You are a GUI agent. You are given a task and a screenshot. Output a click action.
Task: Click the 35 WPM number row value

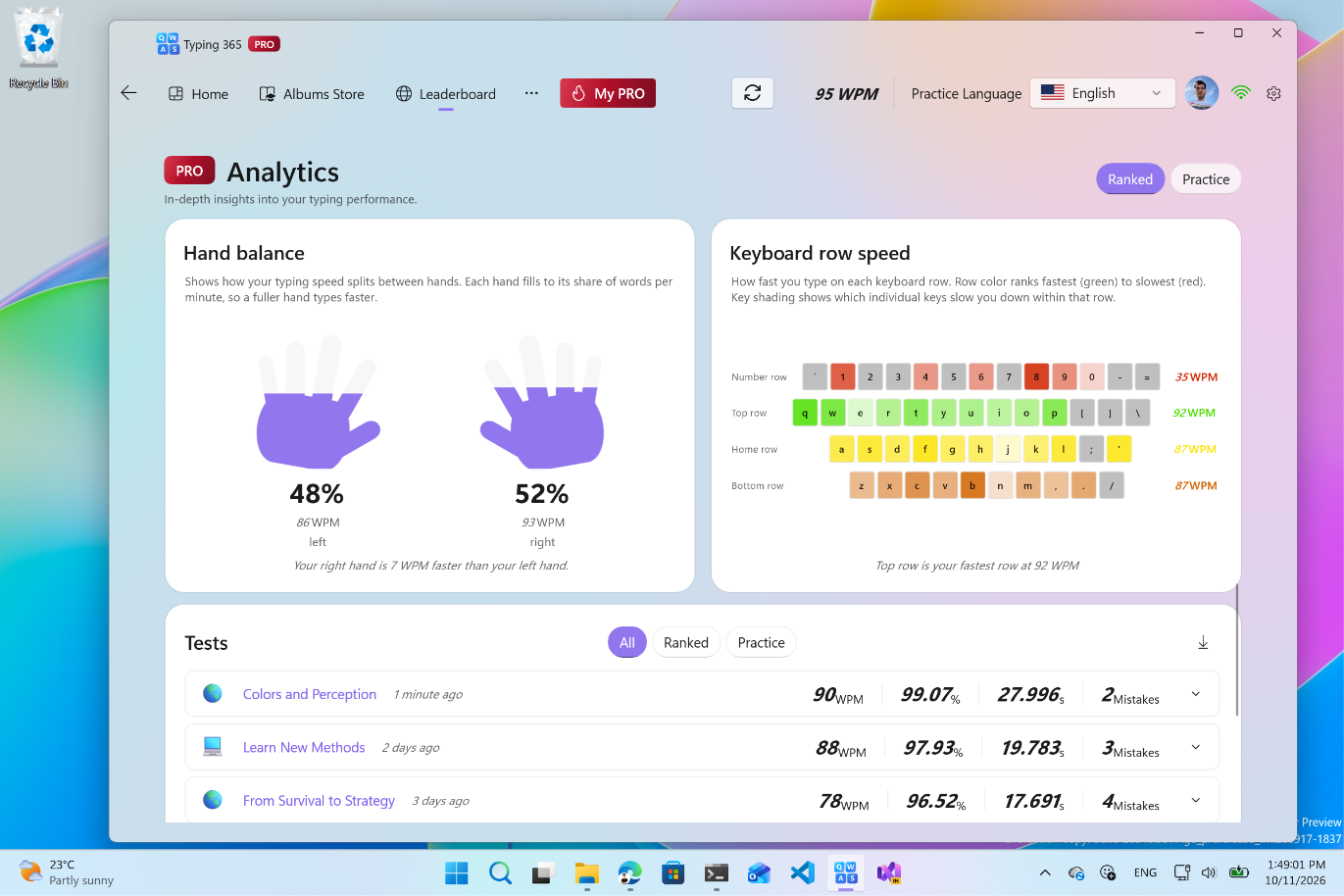1196,377
